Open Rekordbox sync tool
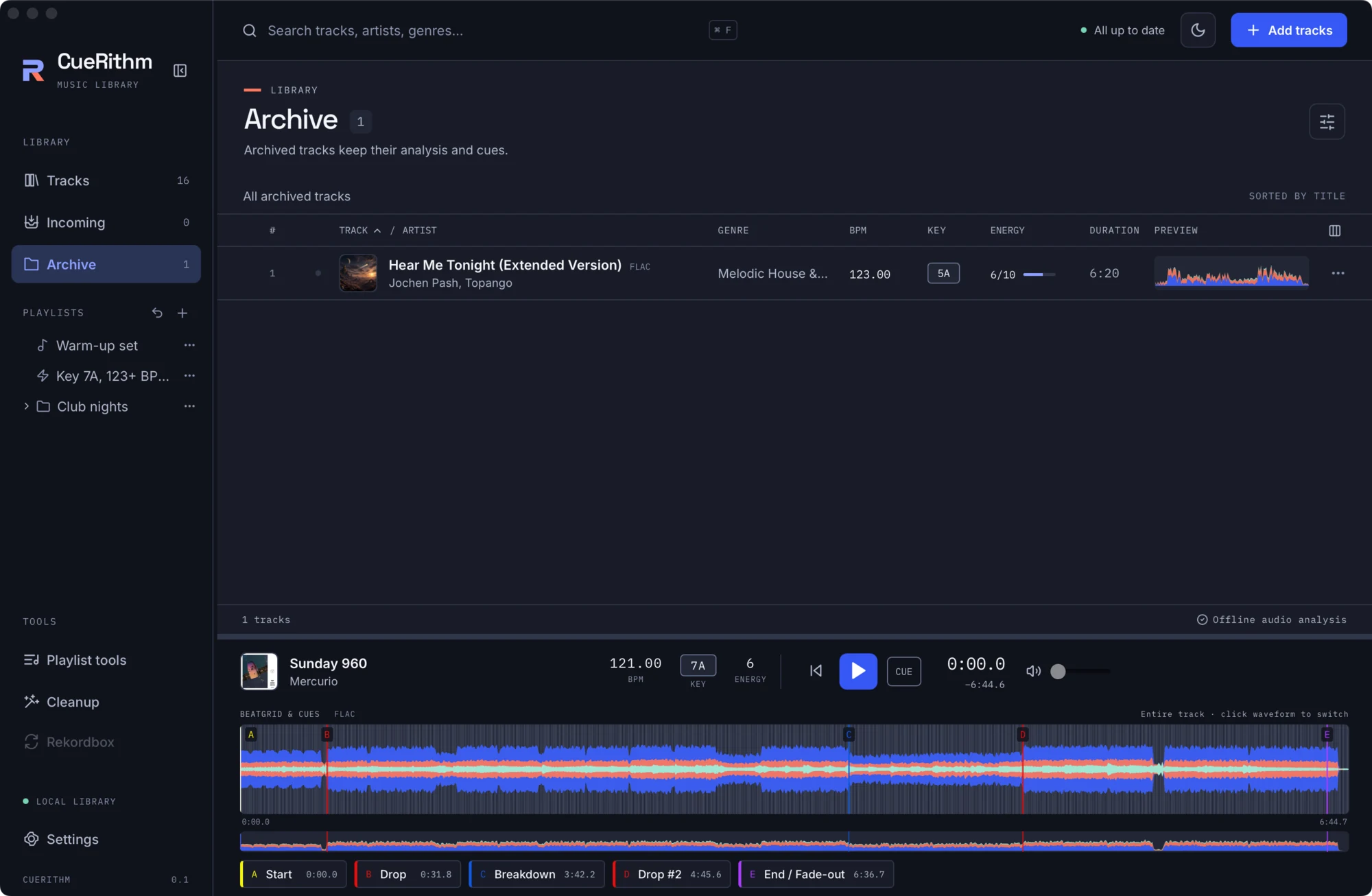 tap(106, 742)
